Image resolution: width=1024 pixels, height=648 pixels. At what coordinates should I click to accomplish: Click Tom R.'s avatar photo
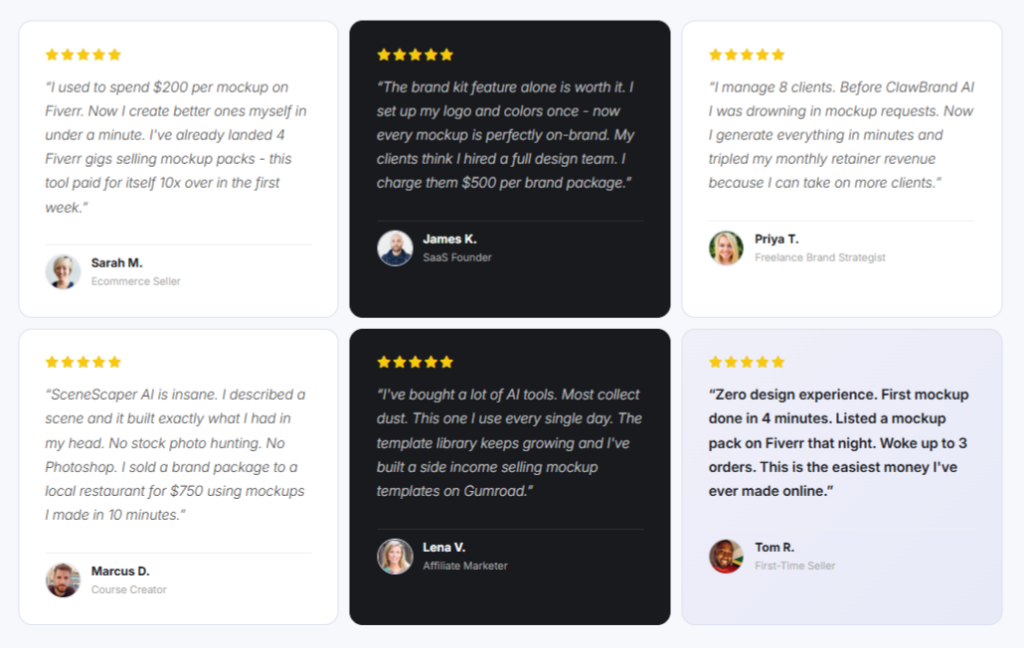click(x=726, y=556)
